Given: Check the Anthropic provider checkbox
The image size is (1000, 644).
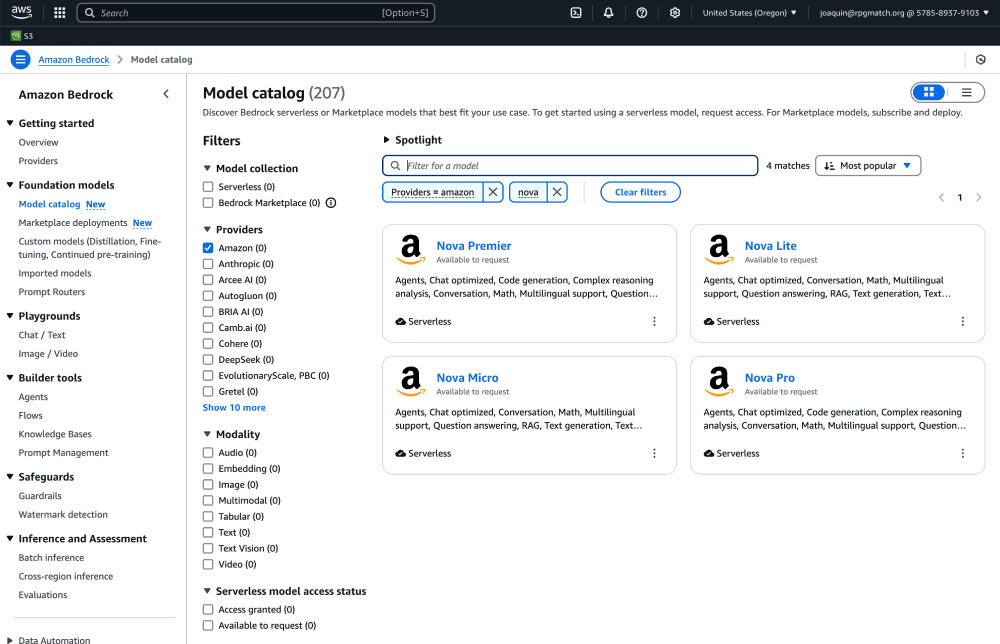Looking at the screenshot, I should click(208, 264).
